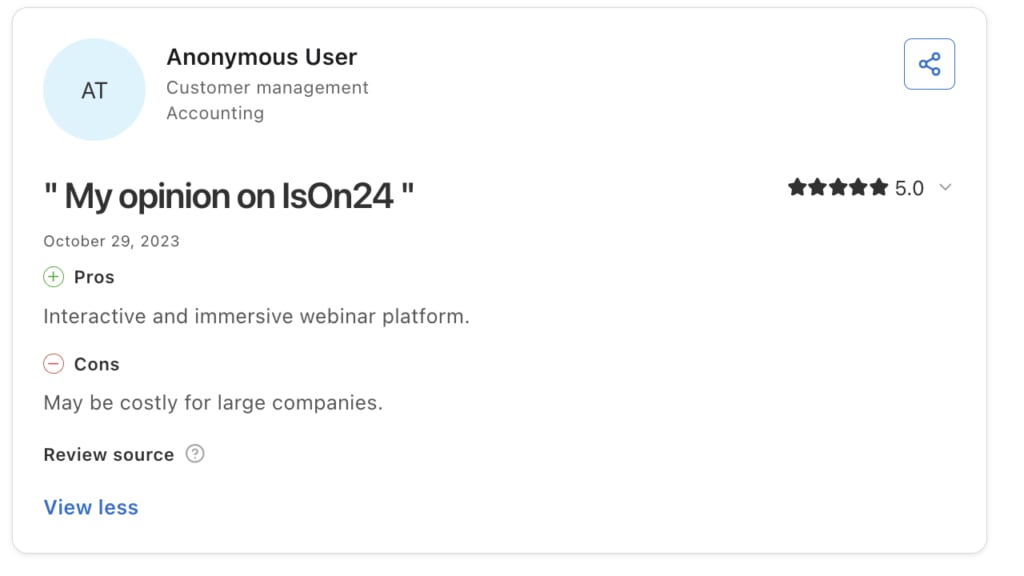Select the Cons heading label

(x=97, y=364)
